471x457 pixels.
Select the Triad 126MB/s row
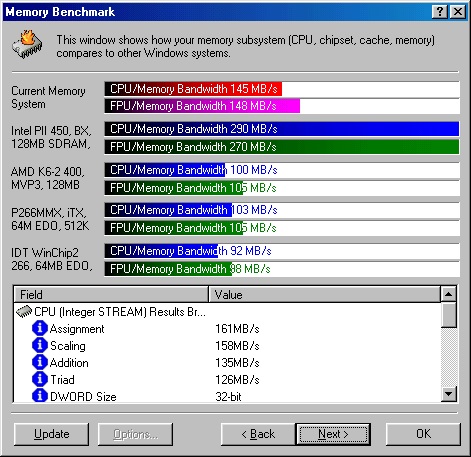click(x=227, y=379)
